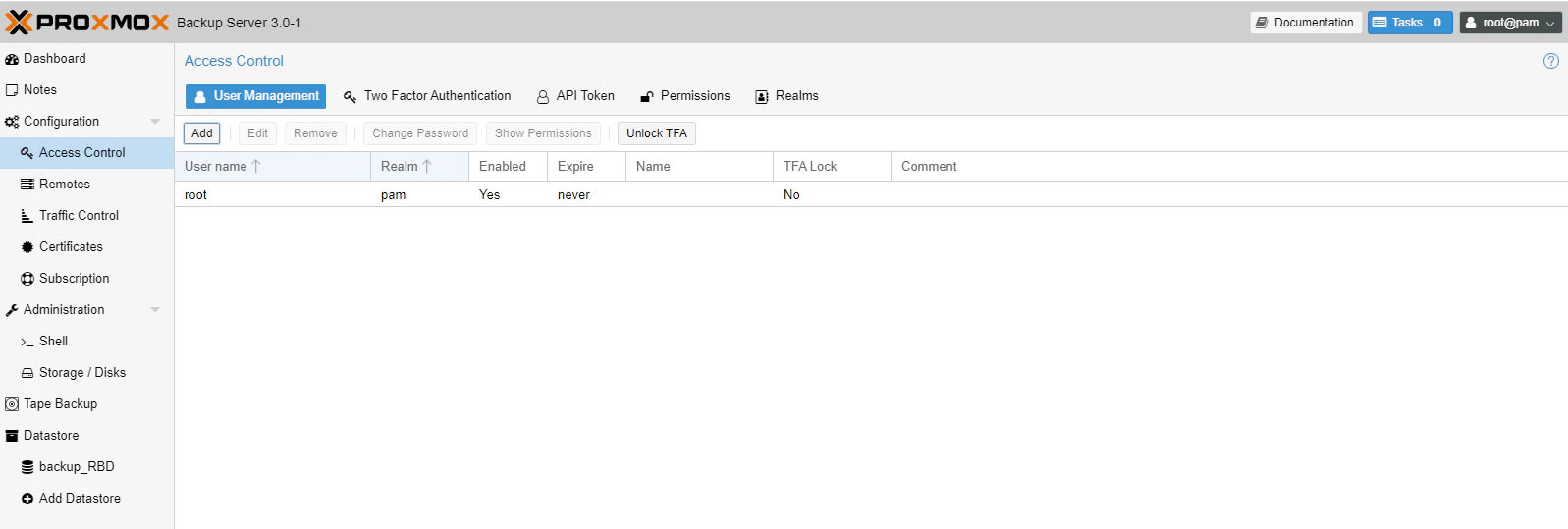Image resolution: width=1568 pixels, height=529 pixels.
Task: Open the root@pam user dropdown
Action: 1510,23
